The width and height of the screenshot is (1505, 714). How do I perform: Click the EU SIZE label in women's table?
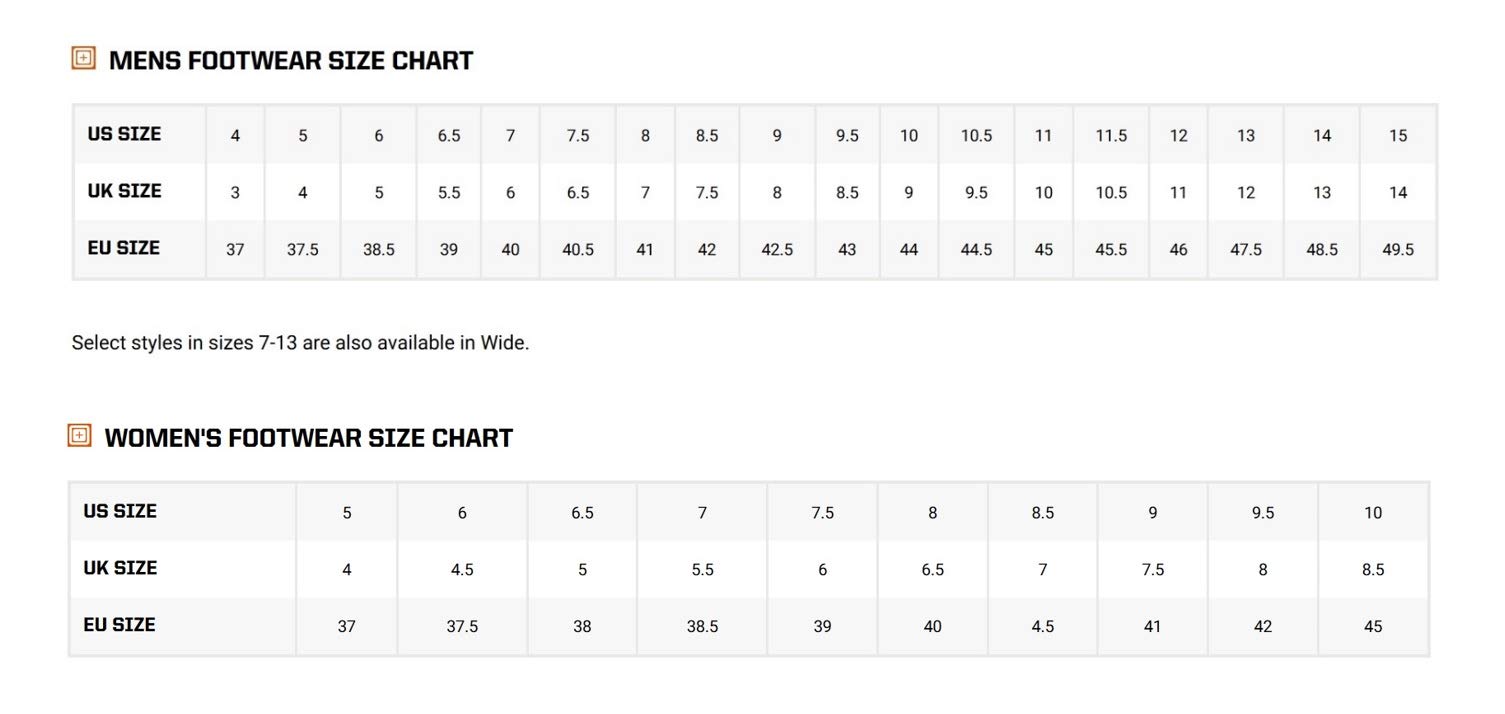click(119, 625)
